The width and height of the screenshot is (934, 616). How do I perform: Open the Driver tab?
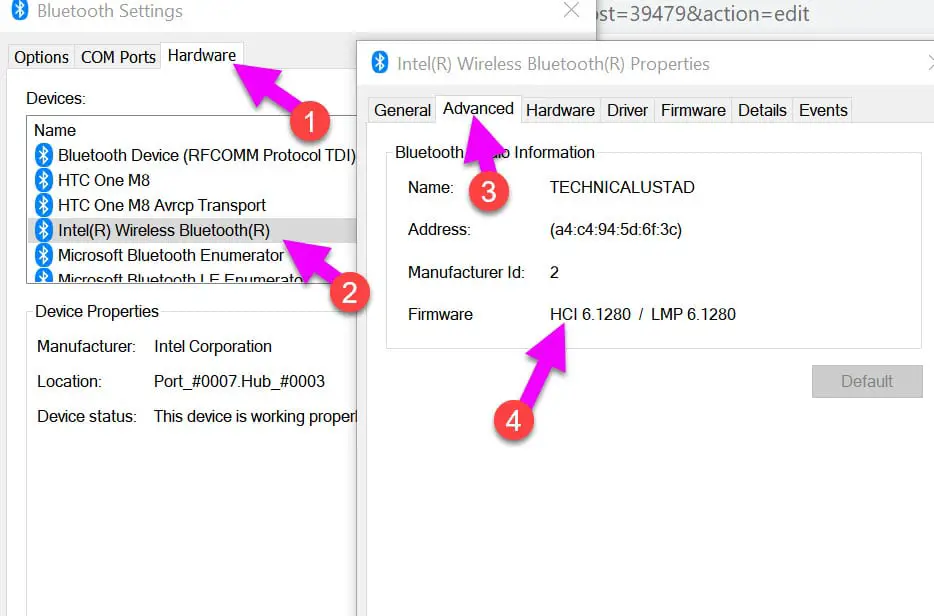tap(627, 110)
